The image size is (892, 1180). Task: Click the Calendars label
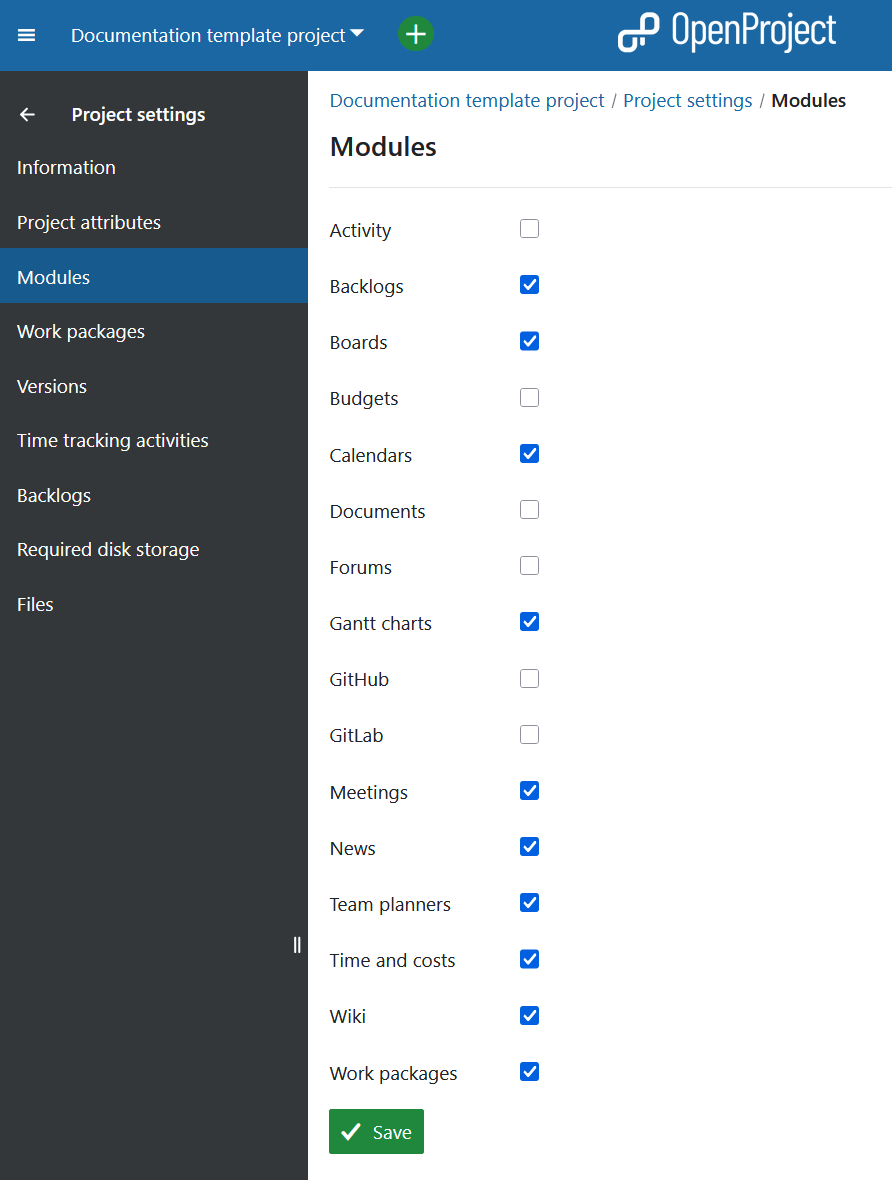click(x=371, y=456)
